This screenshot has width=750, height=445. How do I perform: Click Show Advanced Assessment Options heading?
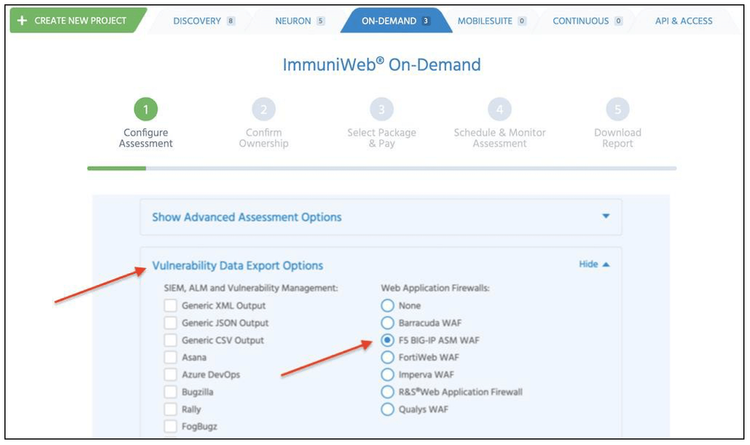point(247,217)
